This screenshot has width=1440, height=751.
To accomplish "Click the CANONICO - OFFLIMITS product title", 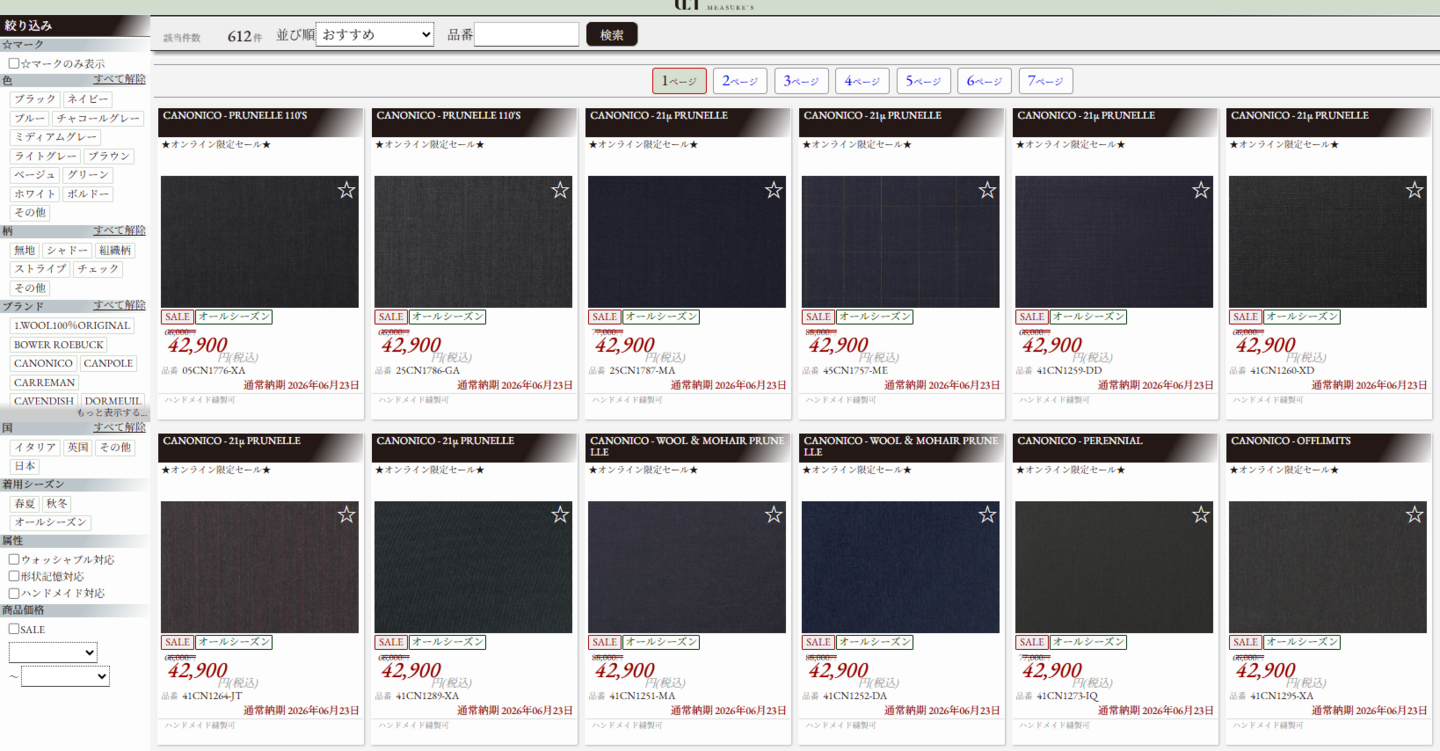I will tap(1291, 441).
